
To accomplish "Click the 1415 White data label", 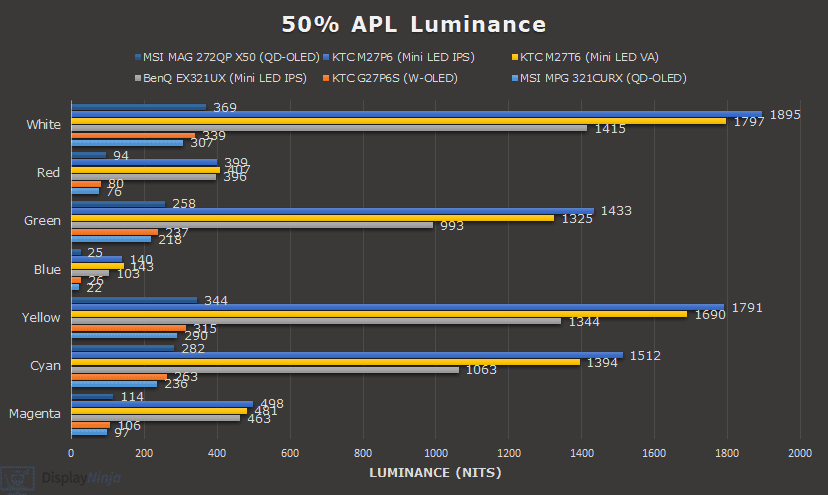I will (x=610, y=129).
